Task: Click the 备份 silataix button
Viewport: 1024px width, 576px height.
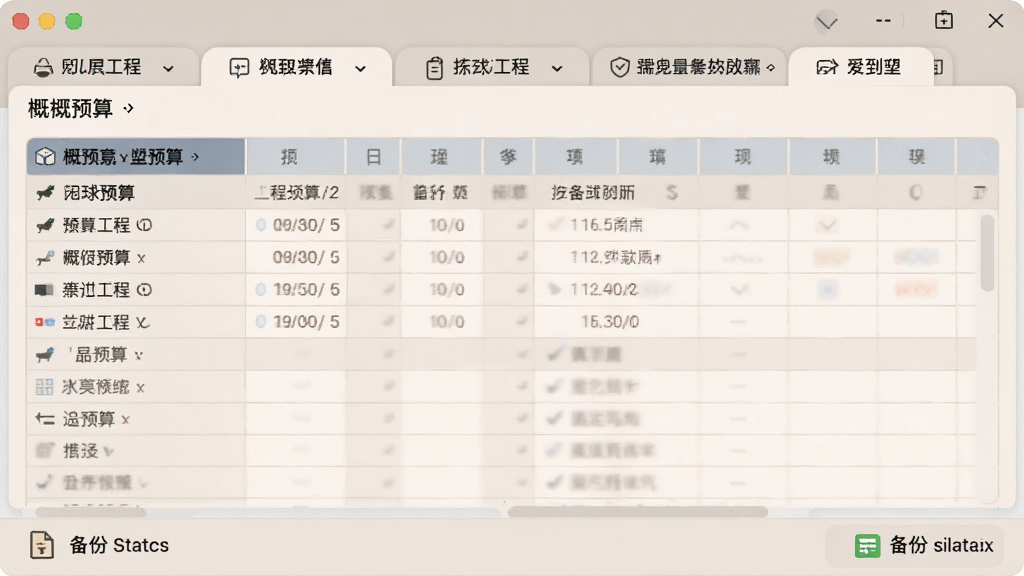Action: pyautogui.click(x=915, y=545)
